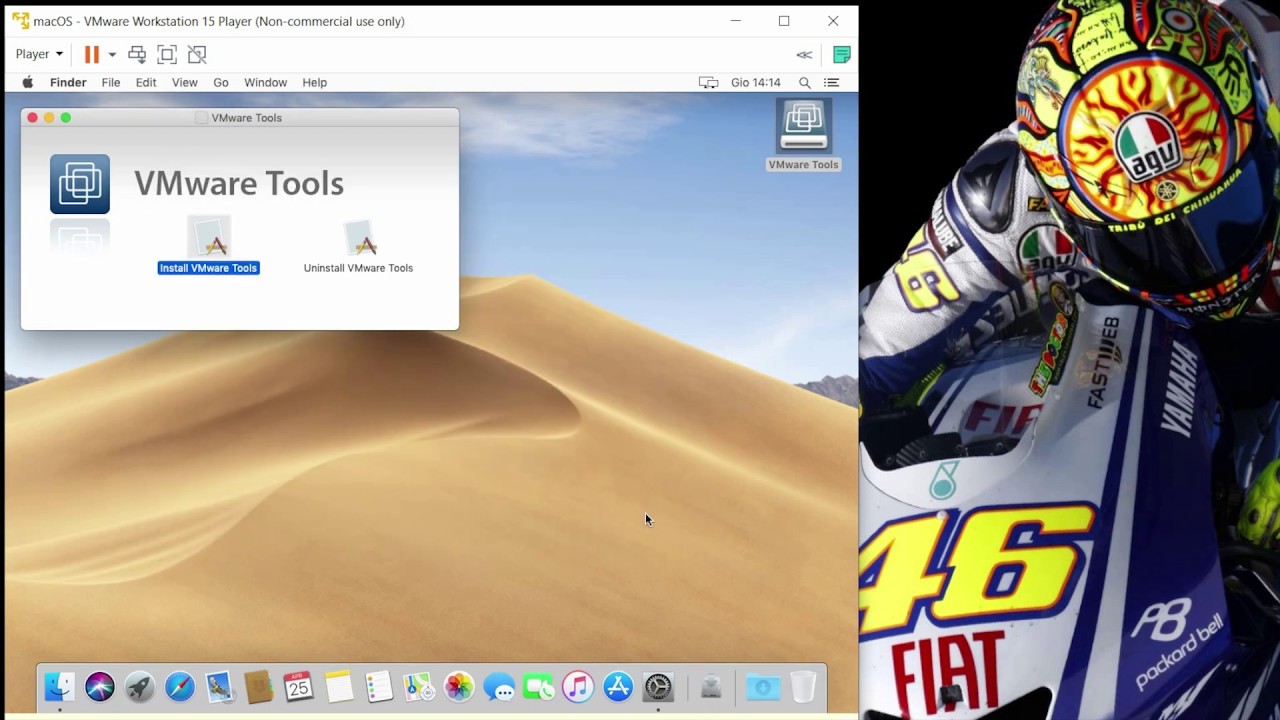
Task: Open Edit menu
Action: pos(146,83)
